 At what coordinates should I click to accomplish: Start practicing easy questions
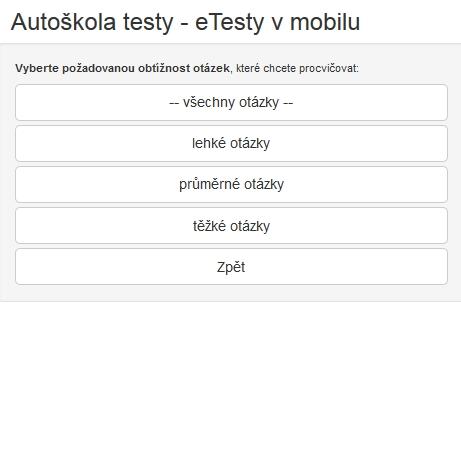click(231, 143)
